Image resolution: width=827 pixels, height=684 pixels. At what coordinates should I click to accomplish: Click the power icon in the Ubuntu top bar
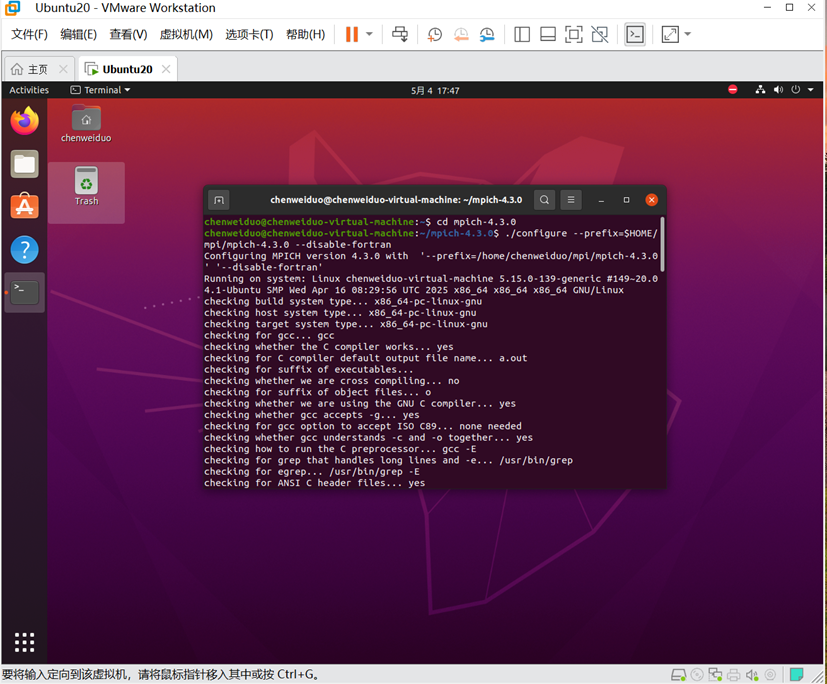click(x=795, y=90)
